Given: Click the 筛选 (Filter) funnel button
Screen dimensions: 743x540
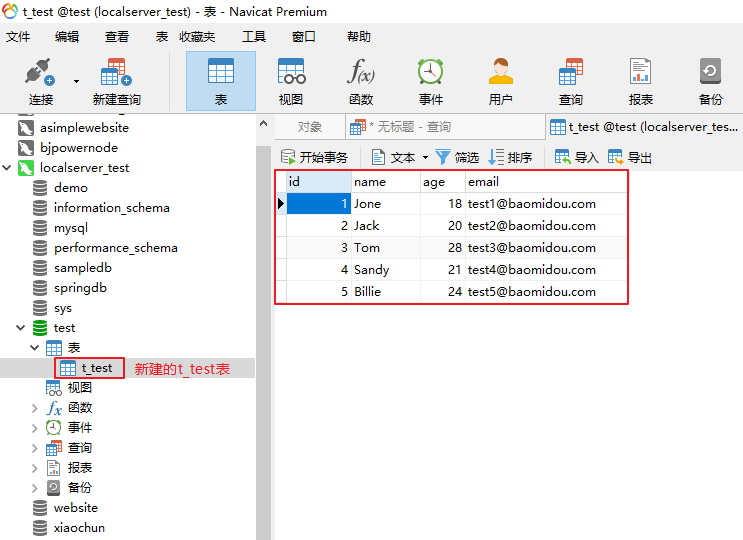Looking at the screenshot, I should click(x=457, y=157).
